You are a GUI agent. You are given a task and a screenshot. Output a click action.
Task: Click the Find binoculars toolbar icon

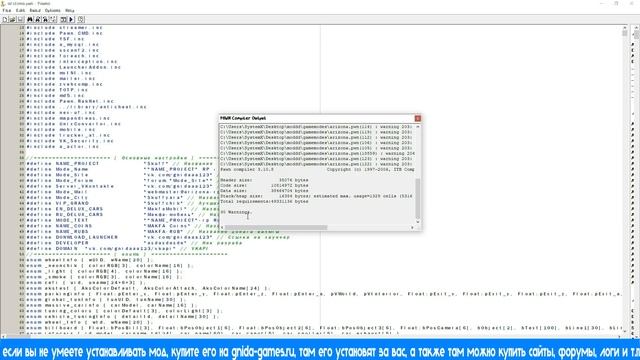click(x=30, y=19)
